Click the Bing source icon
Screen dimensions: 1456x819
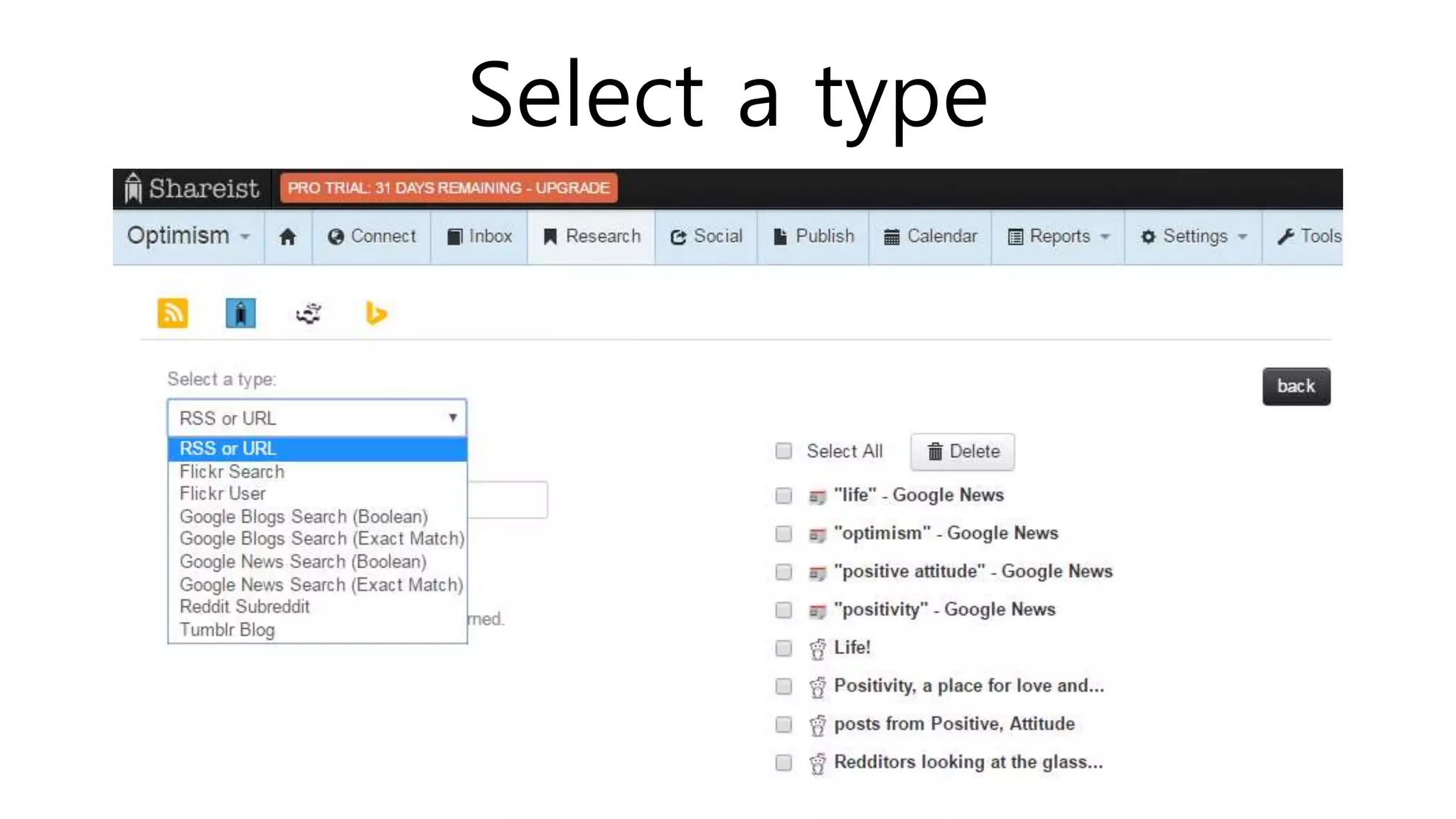coord(375,313)
